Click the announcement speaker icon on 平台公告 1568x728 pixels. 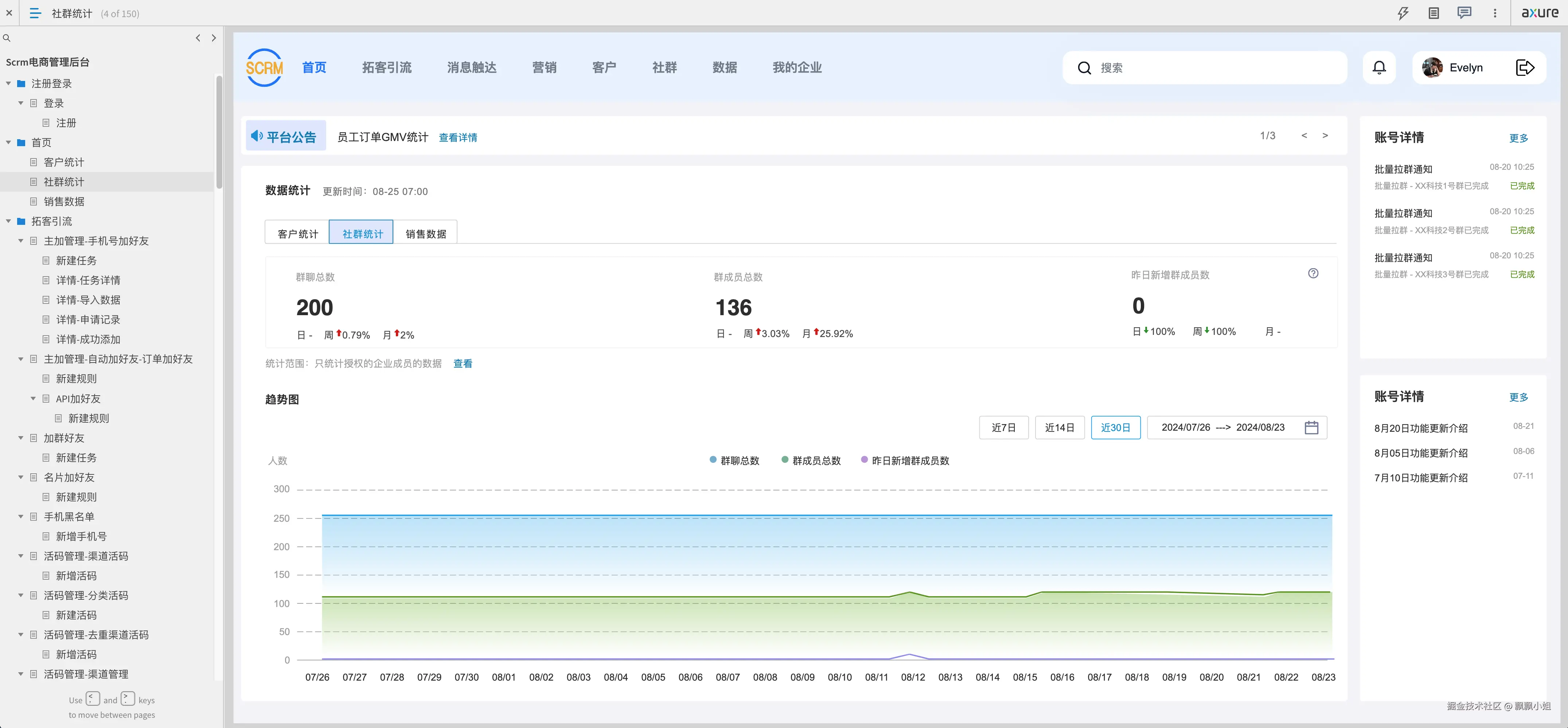point(256,136)
